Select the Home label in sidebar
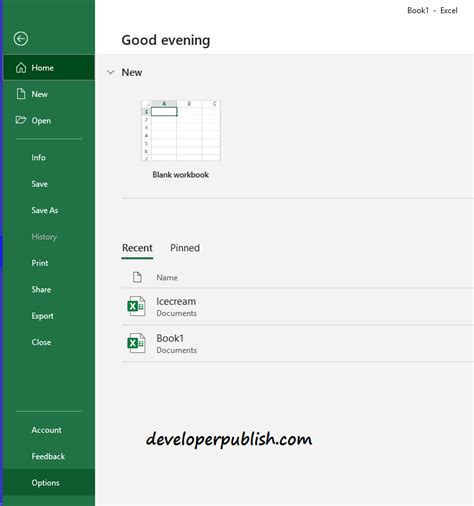This screenshot has height=506, width=474. pos(42,68)
